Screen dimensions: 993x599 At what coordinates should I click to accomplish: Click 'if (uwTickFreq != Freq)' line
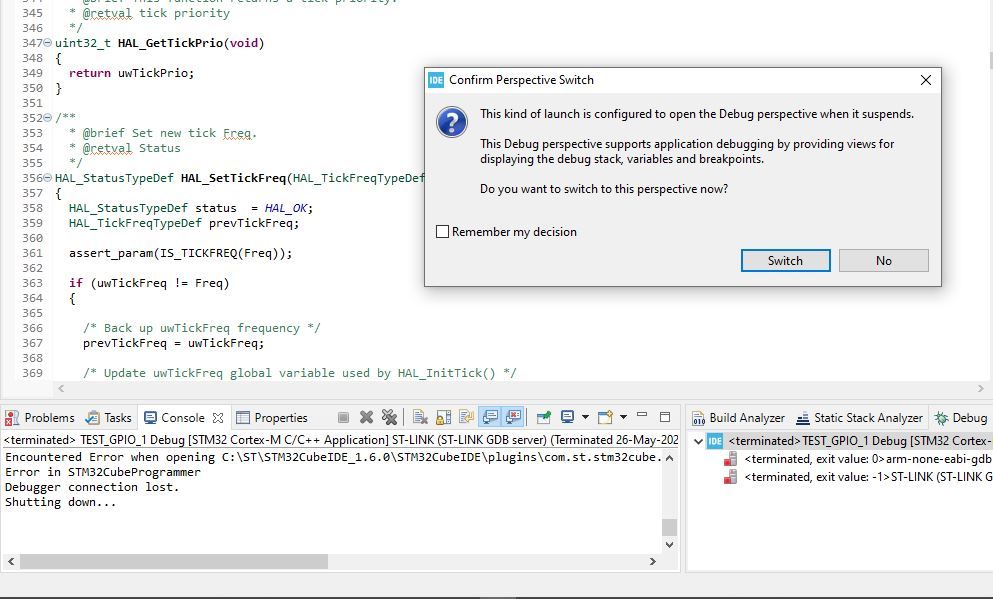(x=149, y=283)
